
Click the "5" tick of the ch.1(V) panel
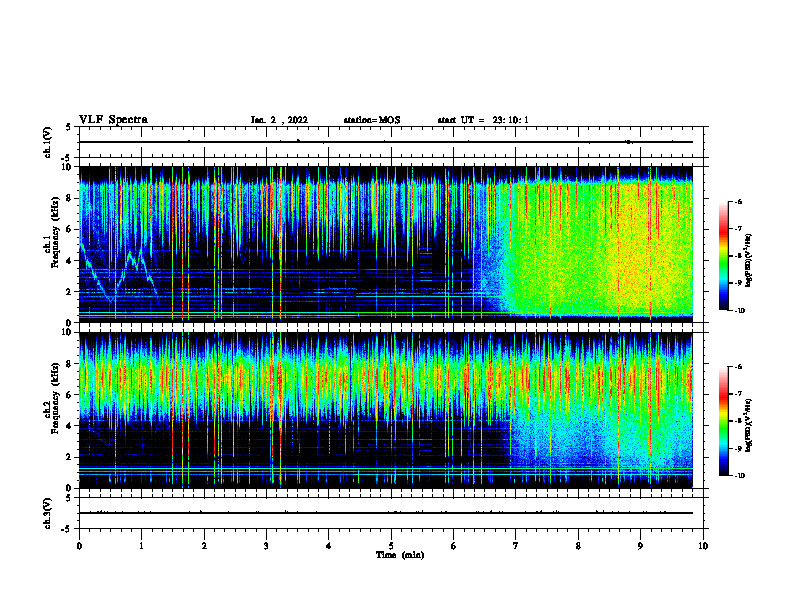click(69, 127)
